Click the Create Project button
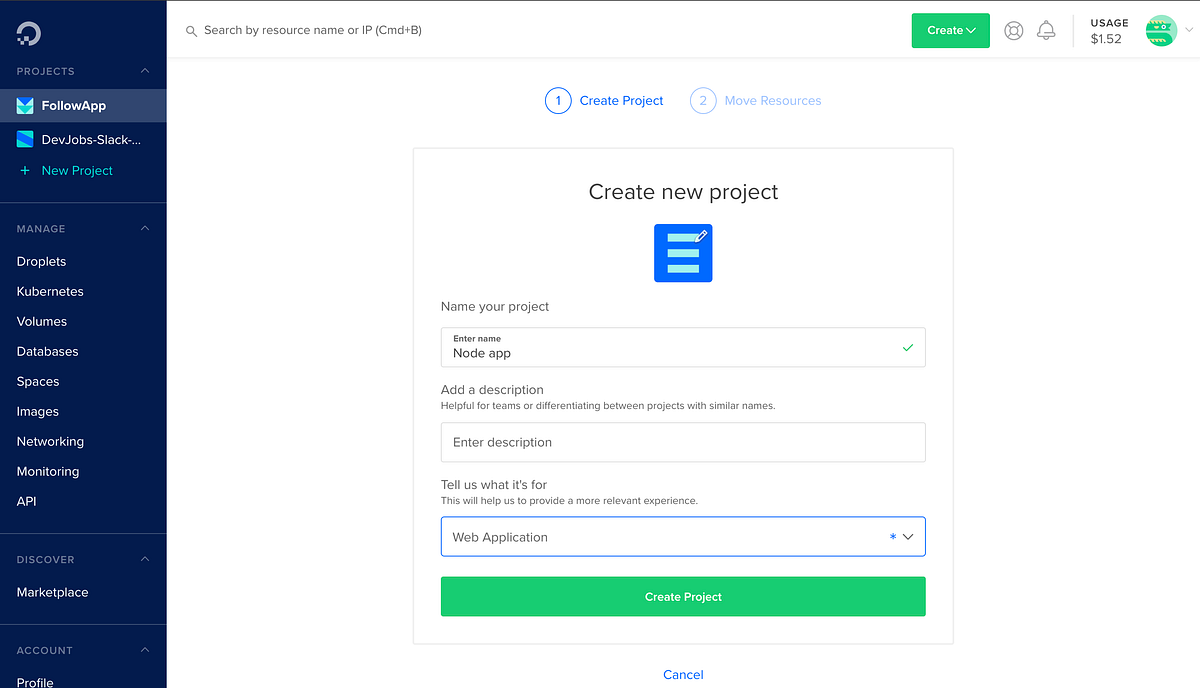Screen dimensions: 1200x688 click(x=683, y=596)
